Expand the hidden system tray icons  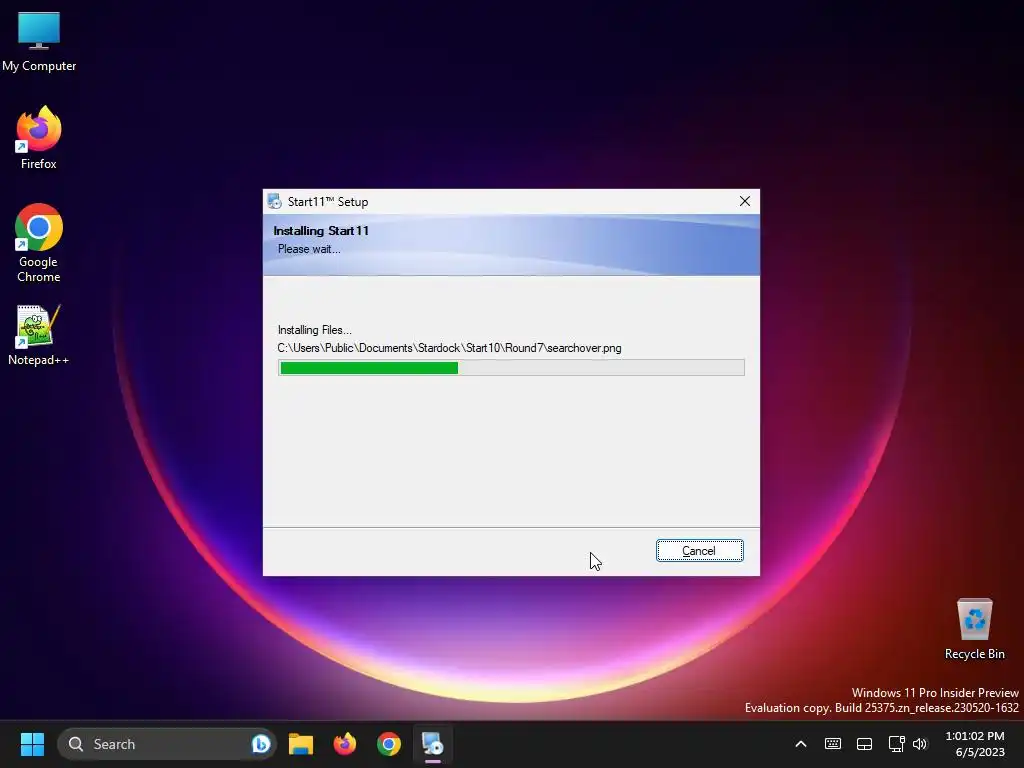coord(801,744)
